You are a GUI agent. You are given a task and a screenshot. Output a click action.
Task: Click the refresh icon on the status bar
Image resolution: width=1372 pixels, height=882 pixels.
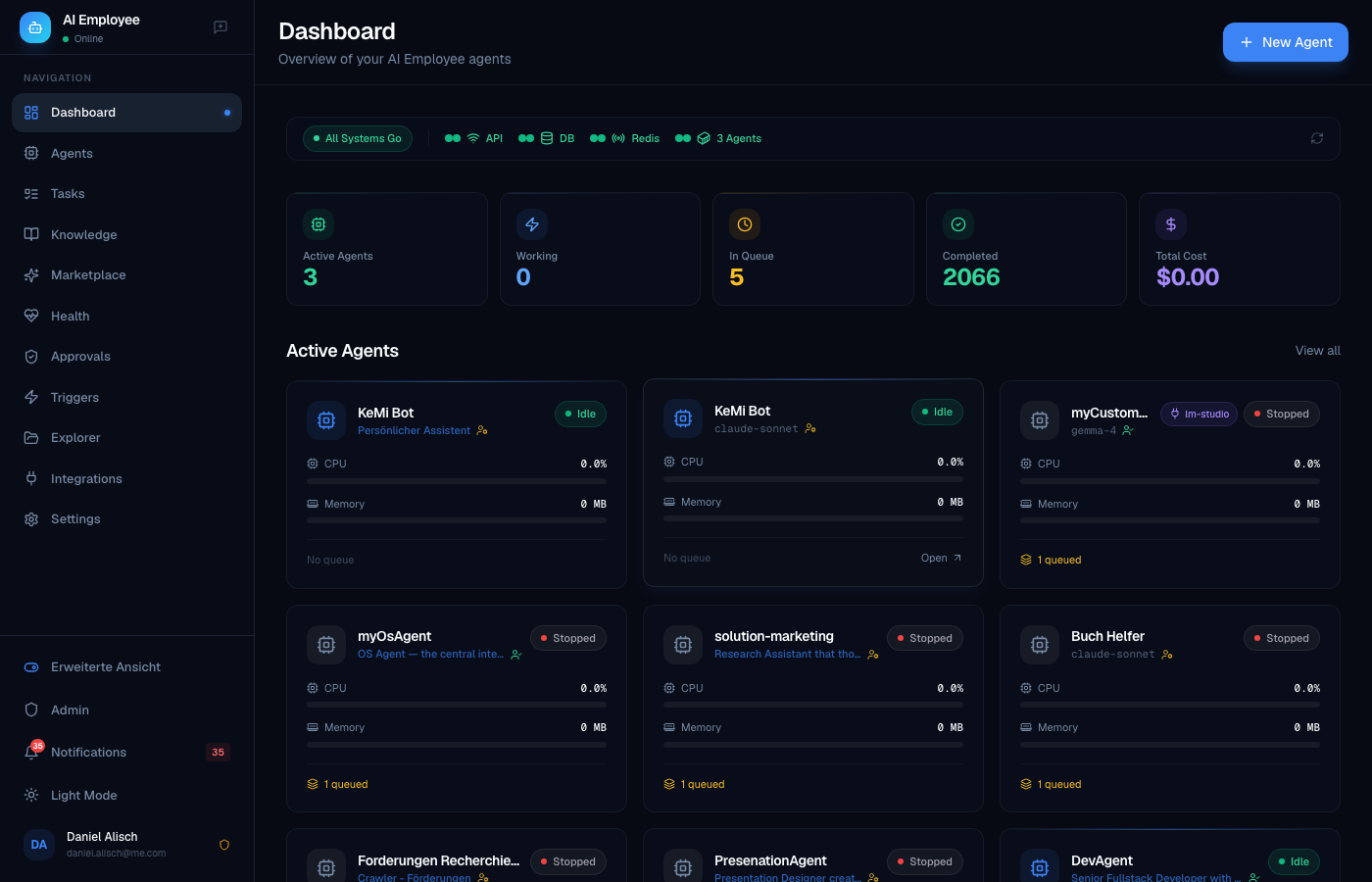click(1317, 138)
